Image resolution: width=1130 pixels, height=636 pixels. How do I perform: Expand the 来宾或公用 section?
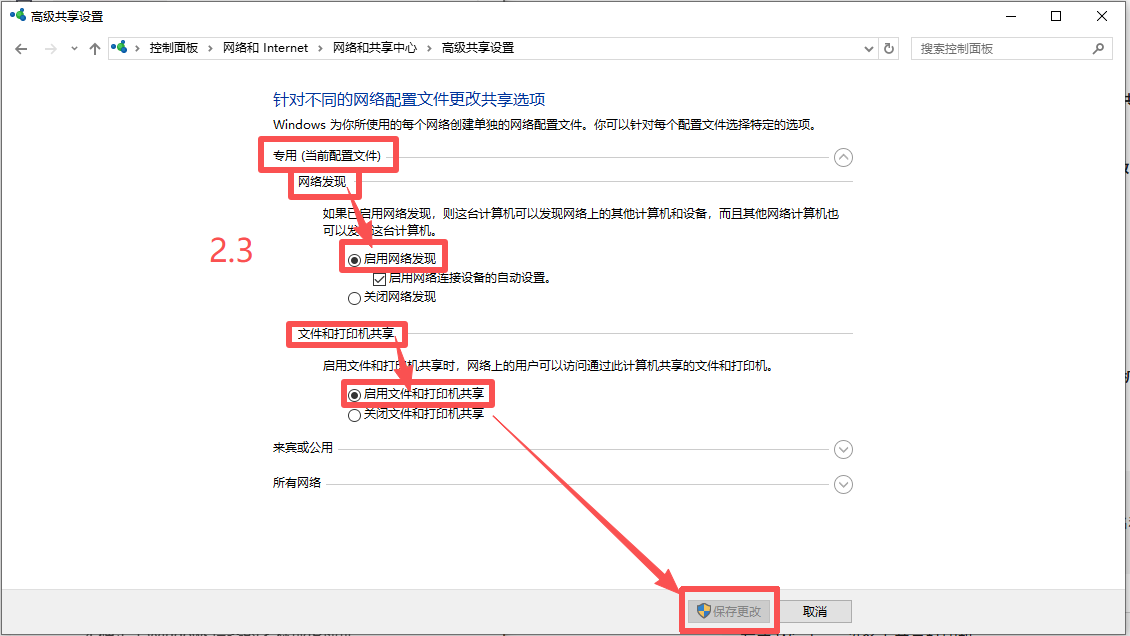pos(843,449)
